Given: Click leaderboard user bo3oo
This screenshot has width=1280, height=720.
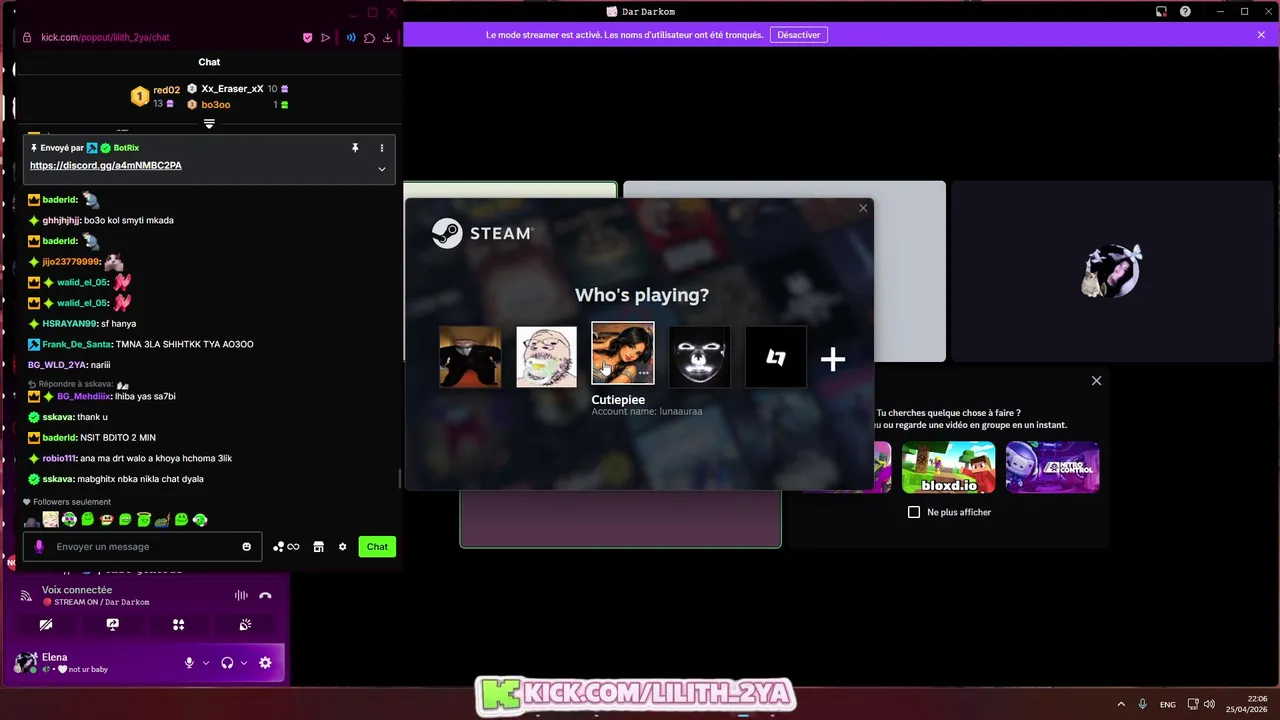Looking at the screenshot, I should click(216, 105).
